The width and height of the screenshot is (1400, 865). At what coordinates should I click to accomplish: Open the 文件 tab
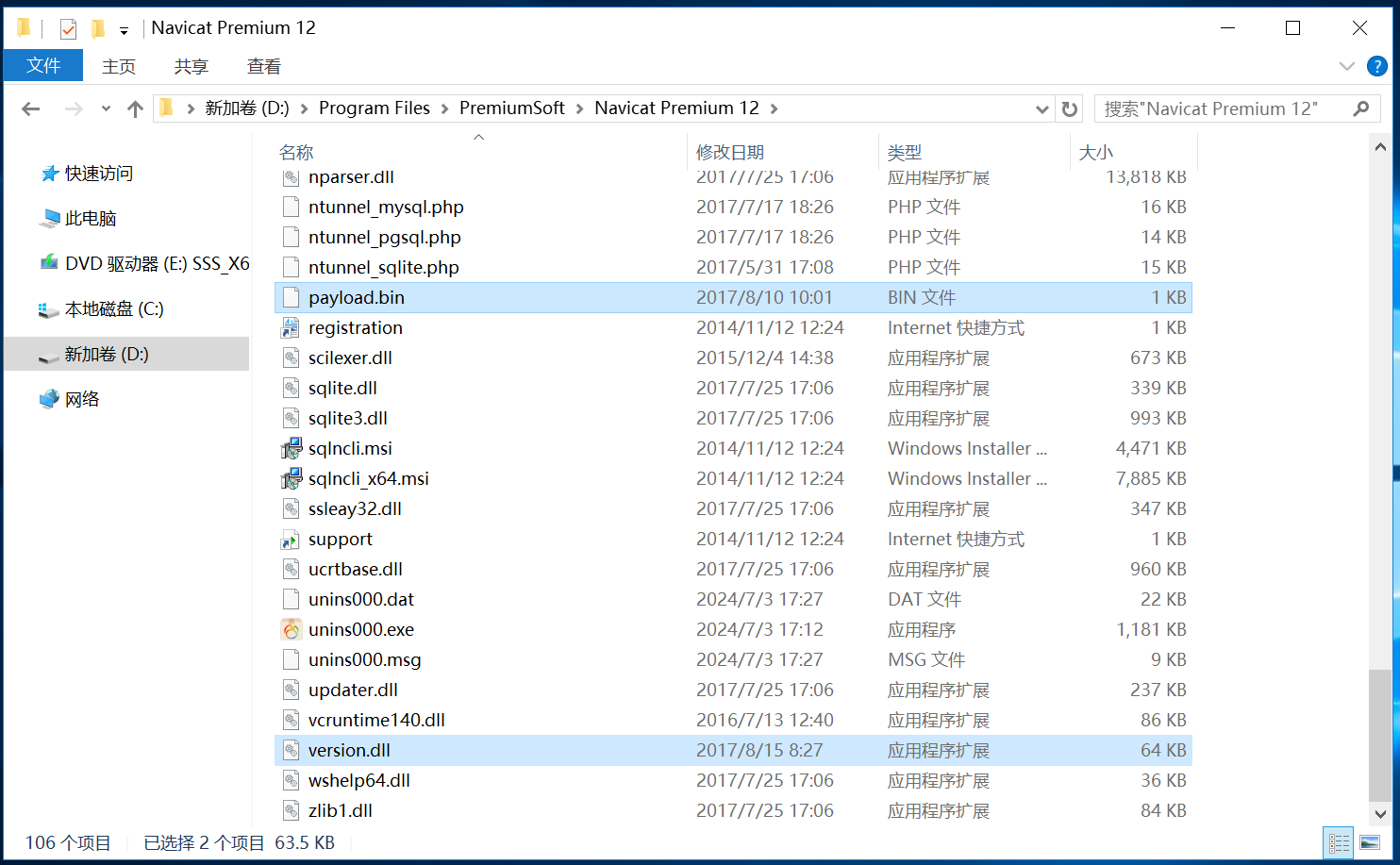43,65
